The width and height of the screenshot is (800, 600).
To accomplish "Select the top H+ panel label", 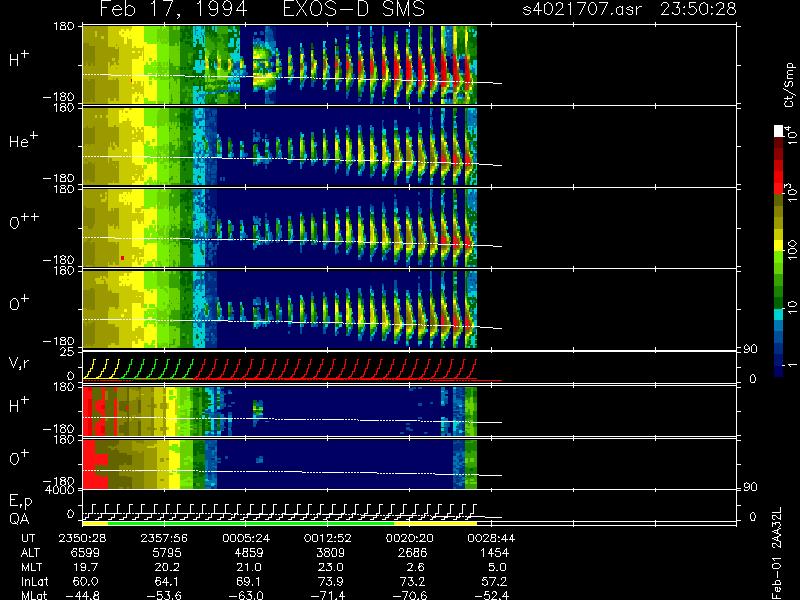I will 19,59.
